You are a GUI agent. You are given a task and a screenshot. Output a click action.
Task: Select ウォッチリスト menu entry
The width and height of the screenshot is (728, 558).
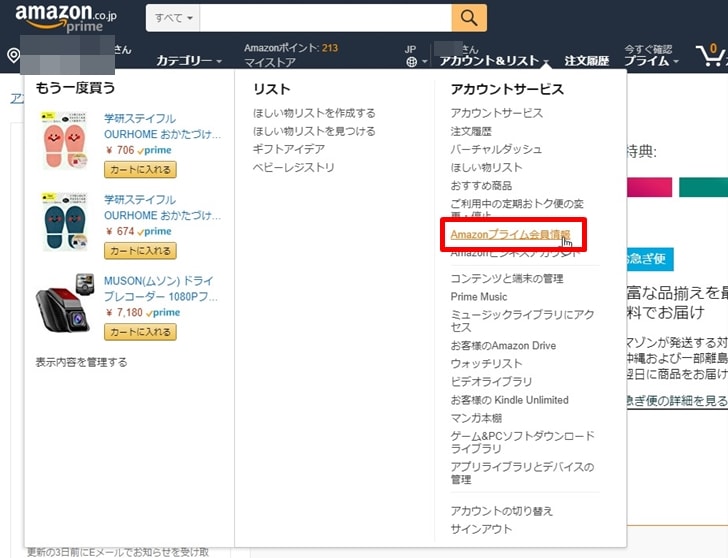click(x=486, y=363)
